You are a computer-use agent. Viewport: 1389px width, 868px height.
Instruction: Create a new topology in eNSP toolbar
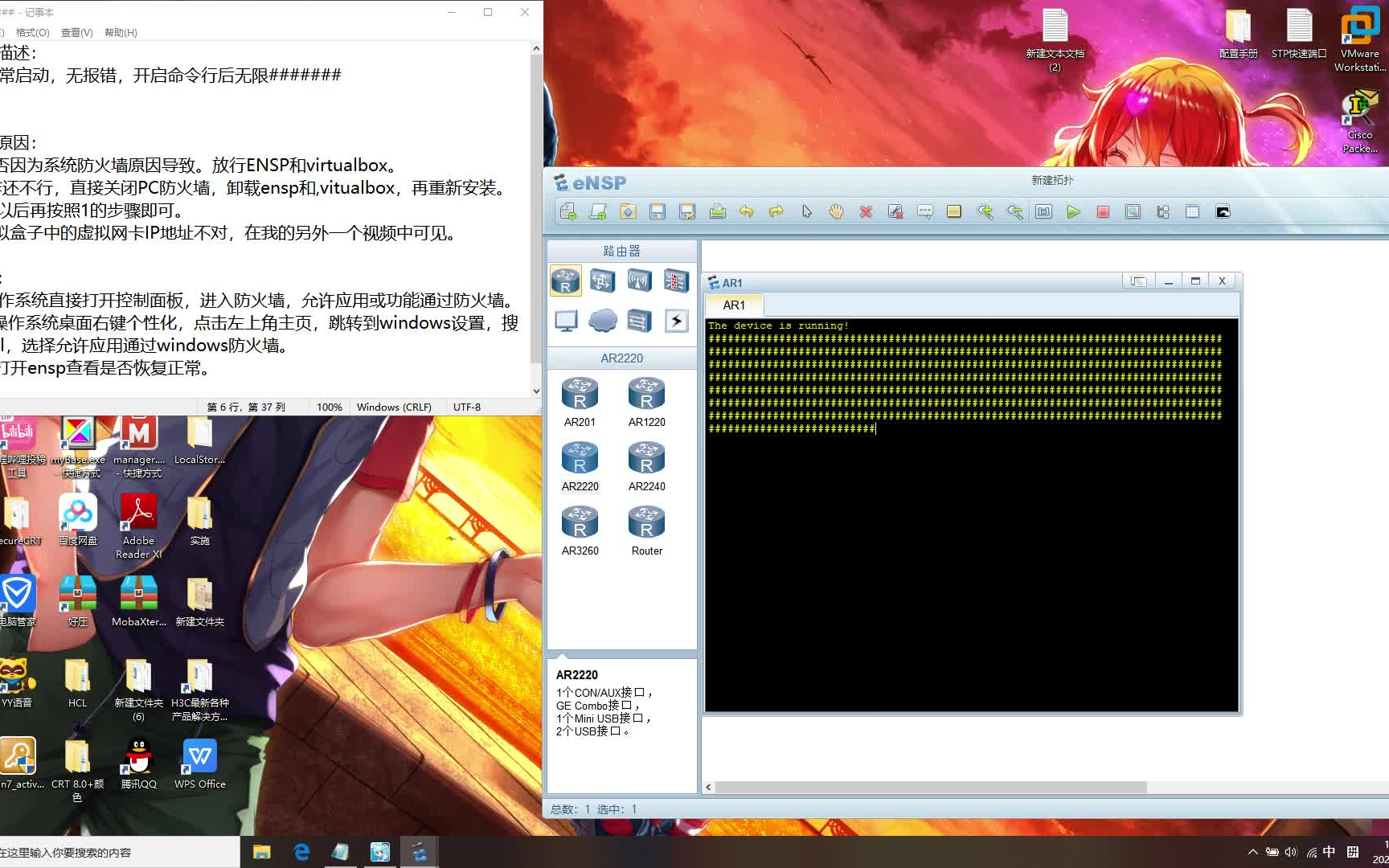click(x=568, y=212)
